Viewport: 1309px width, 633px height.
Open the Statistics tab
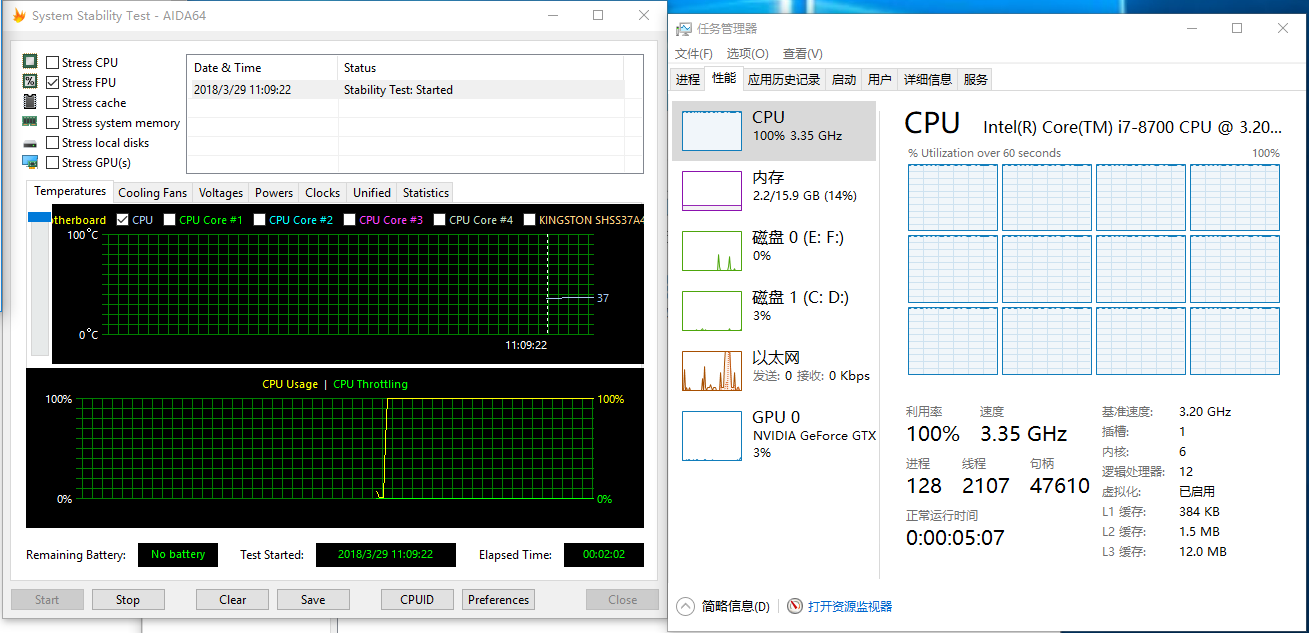[426, 192]
